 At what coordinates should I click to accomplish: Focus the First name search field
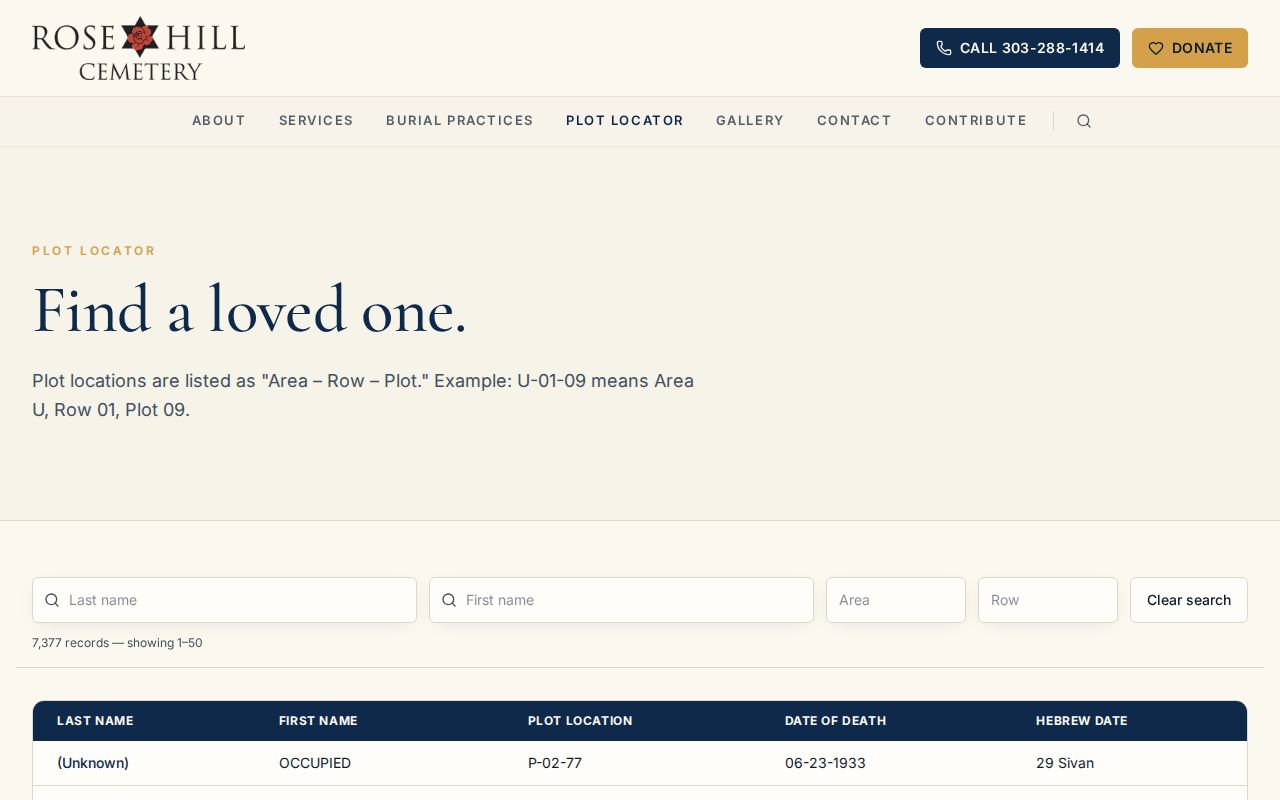point(621,600)
